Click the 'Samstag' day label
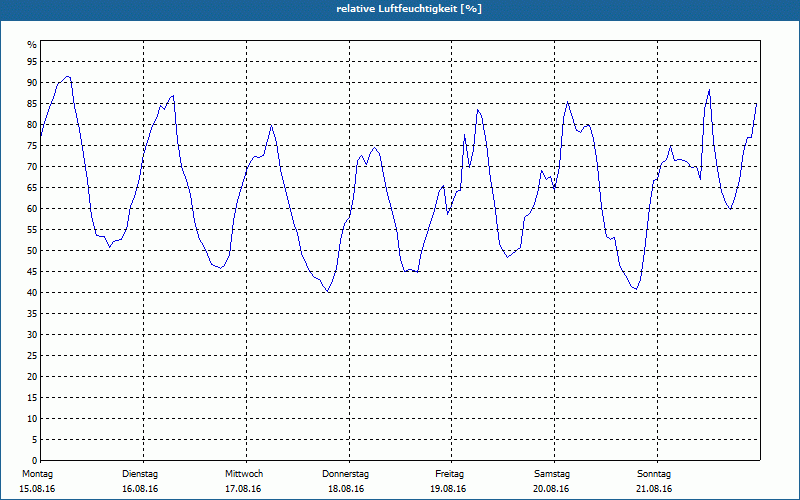 pyautogui.click(x=552, y=474)
